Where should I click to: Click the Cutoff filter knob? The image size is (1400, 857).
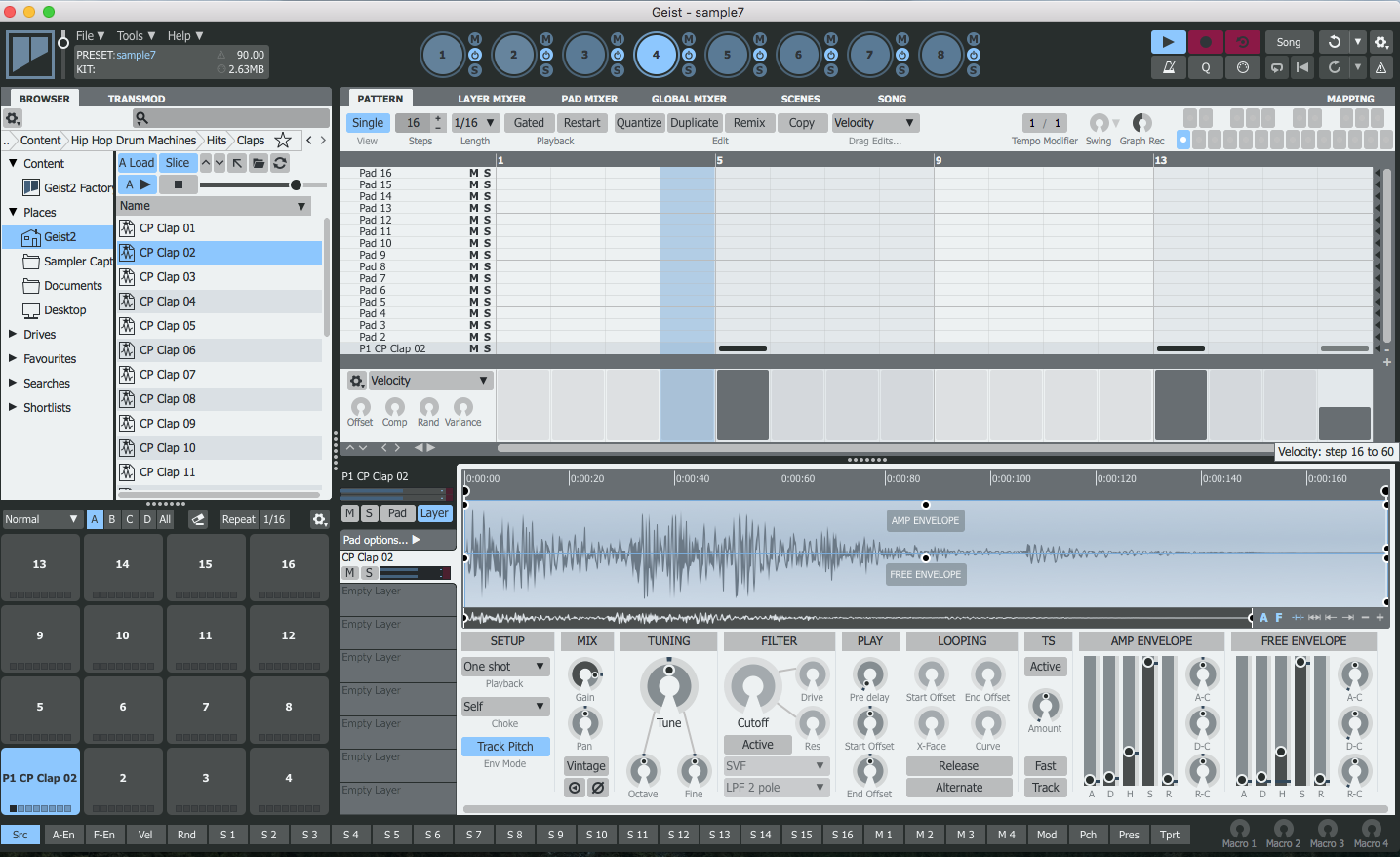pos(752,687)
